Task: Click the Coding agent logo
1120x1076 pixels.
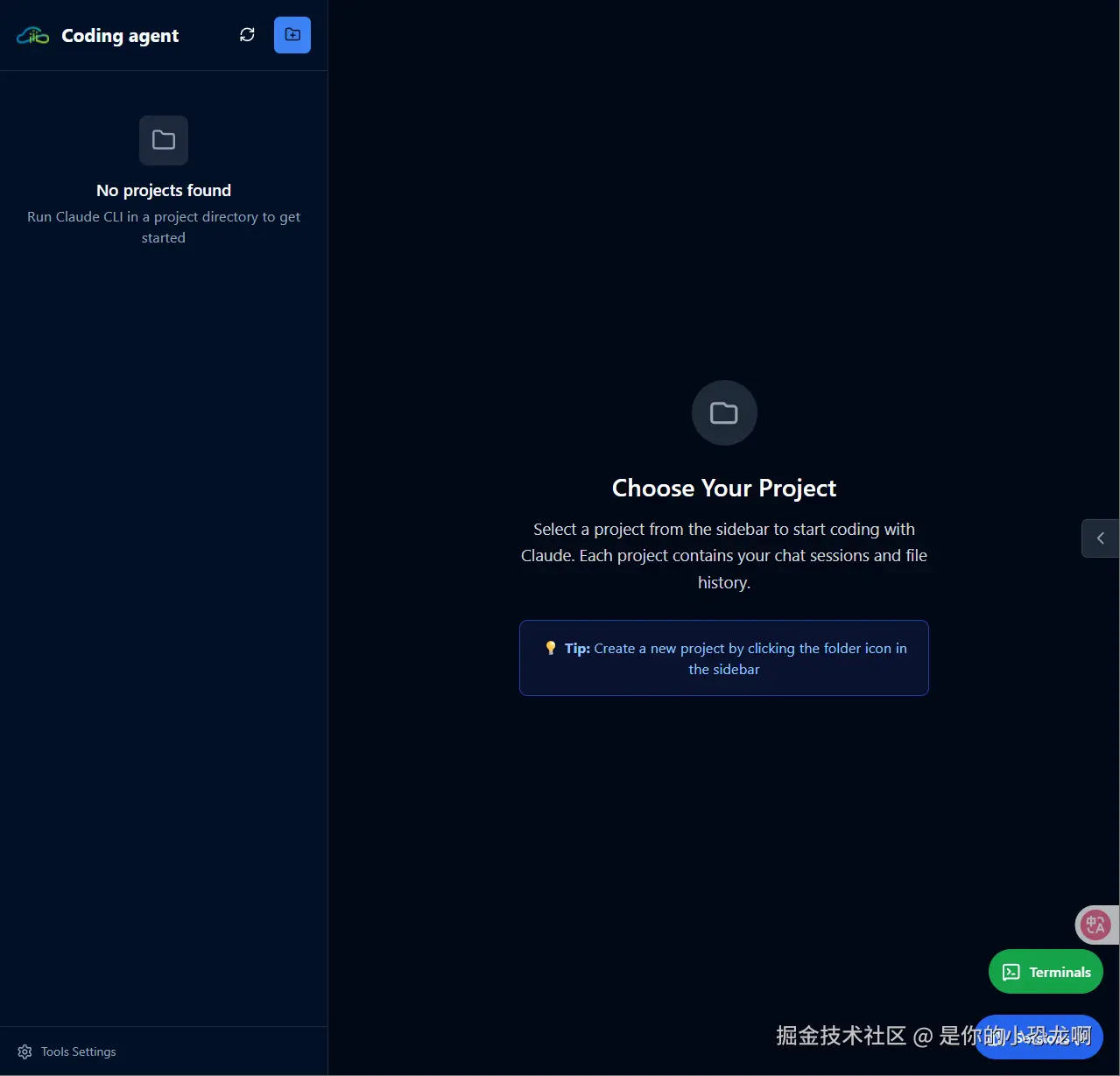Action: [x=32, y=36]
